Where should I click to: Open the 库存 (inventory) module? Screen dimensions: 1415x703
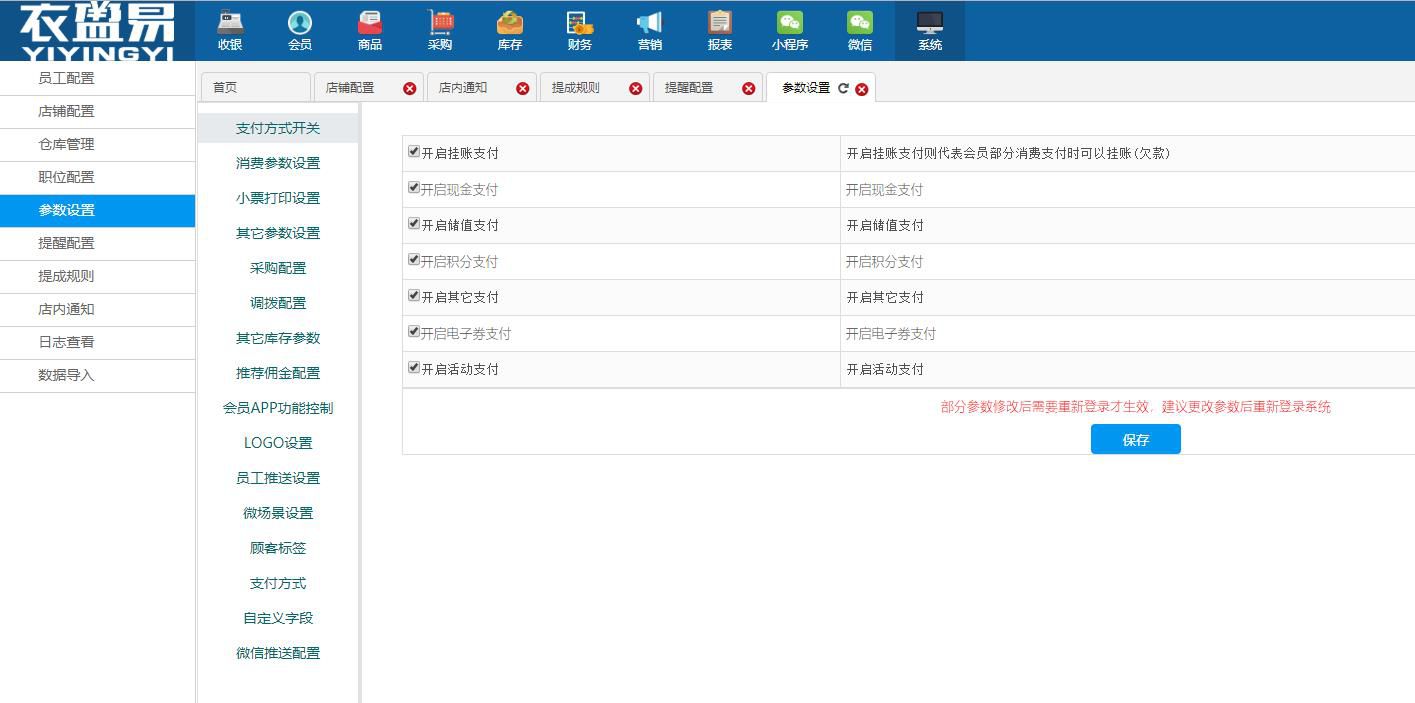509,30
